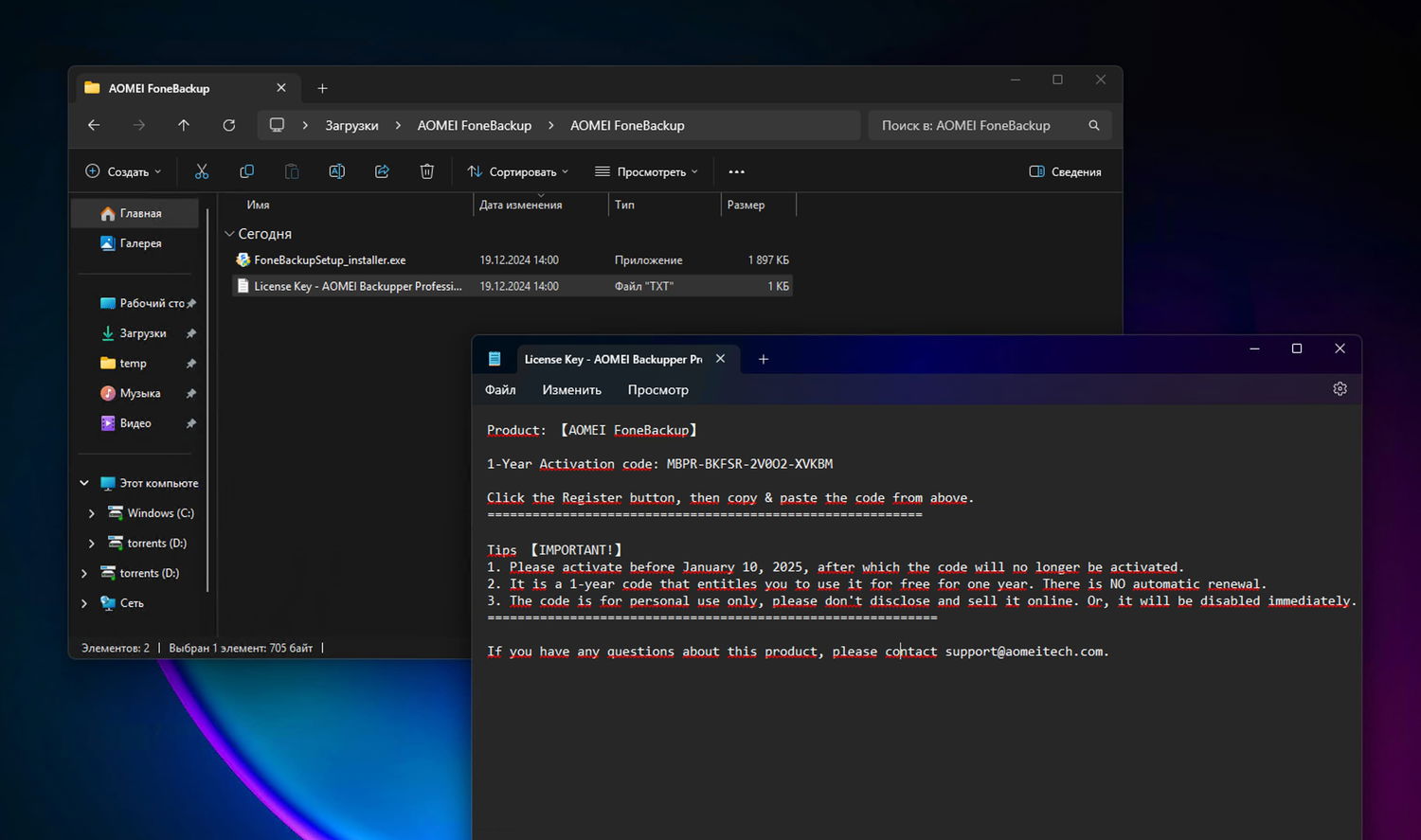
Task: Click the Copy icon in Explorer toolbar
Action: point(247,171)
